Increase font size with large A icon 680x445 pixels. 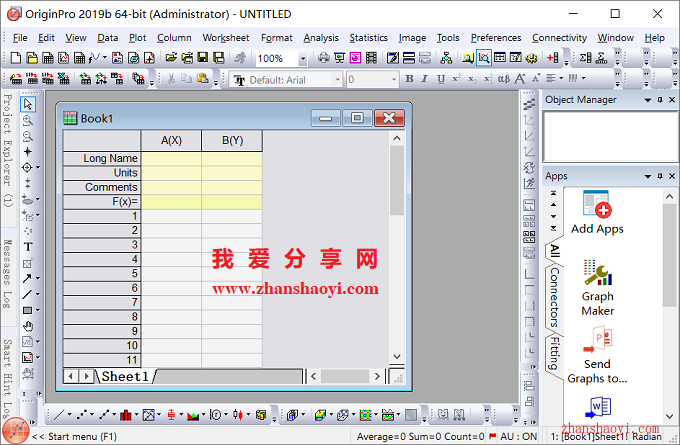tap(520, 79)
